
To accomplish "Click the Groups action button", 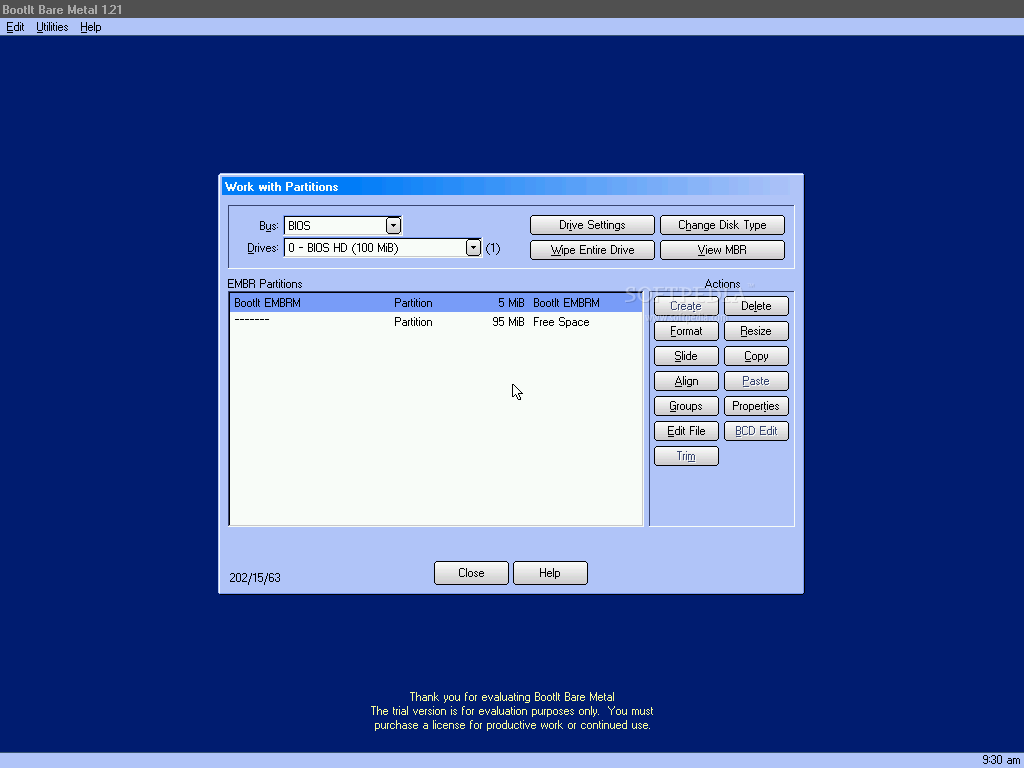I will [686, 406].
